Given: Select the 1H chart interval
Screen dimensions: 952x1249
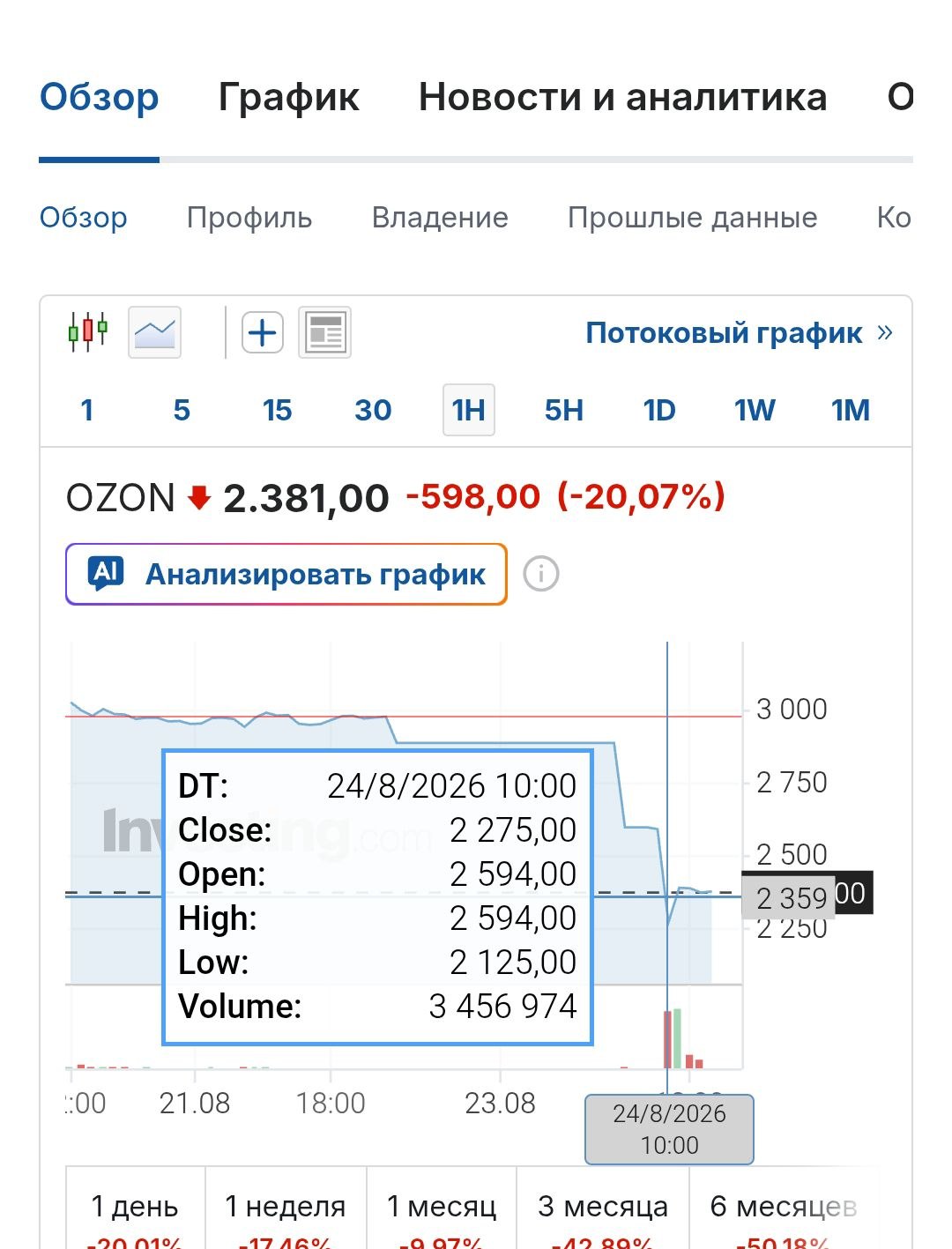Looking at the screenshot, I should pos(468,410).
